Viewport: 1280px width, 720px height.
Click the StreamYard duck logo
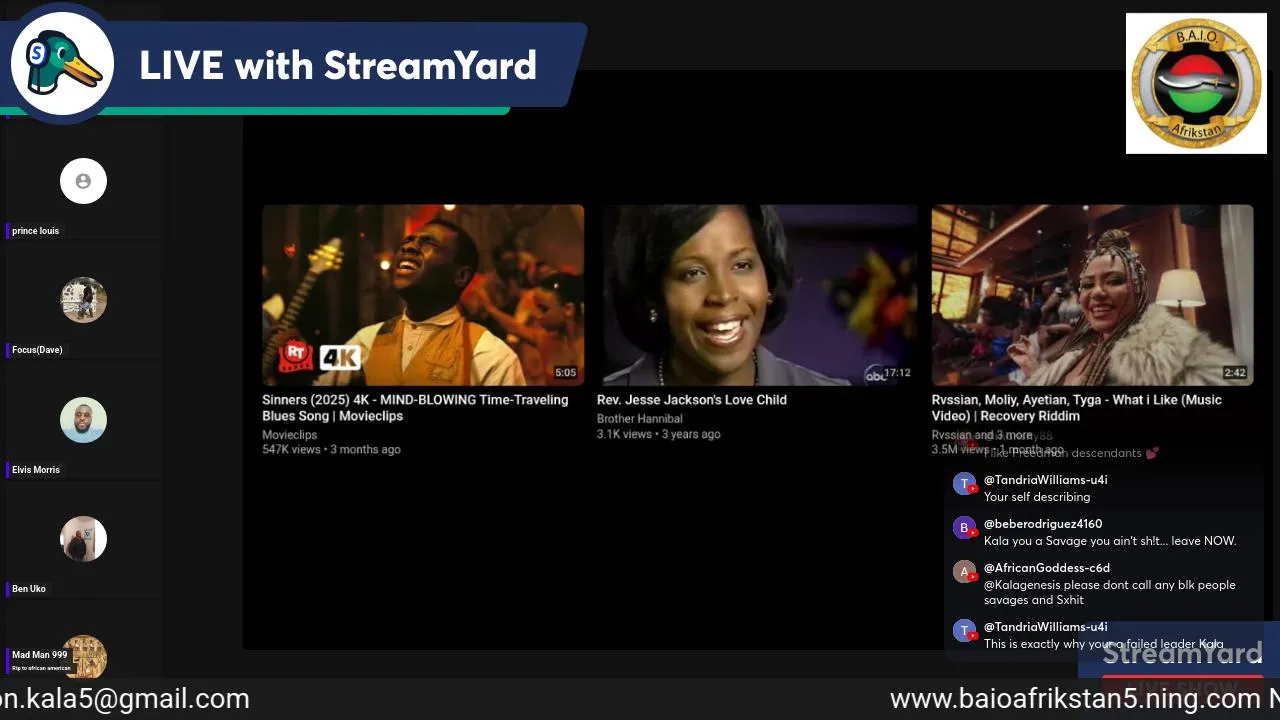click(x=62, y=62)
